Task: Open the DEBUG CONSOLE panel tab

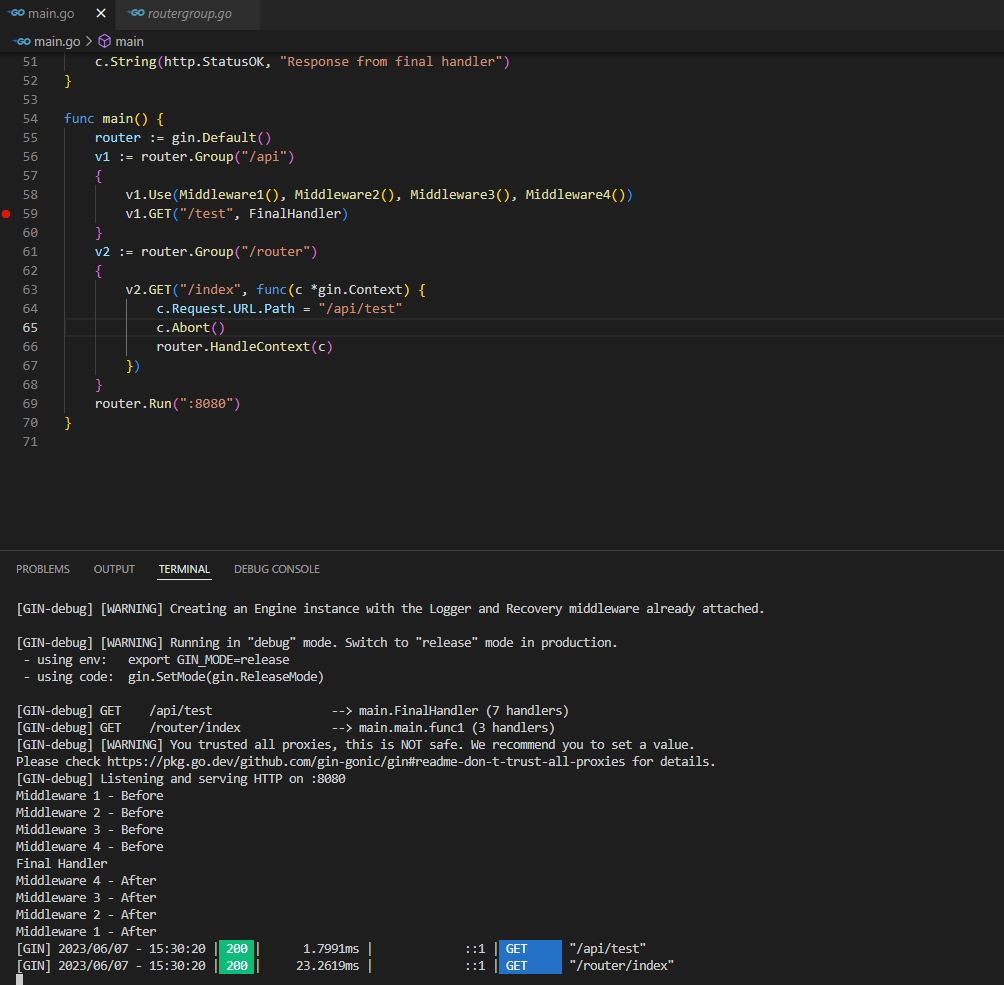Action: tap(277, 569)
